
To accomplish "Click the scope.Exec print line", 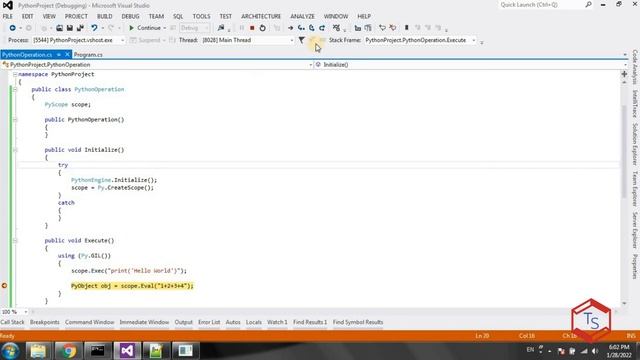I will (129, 271).
